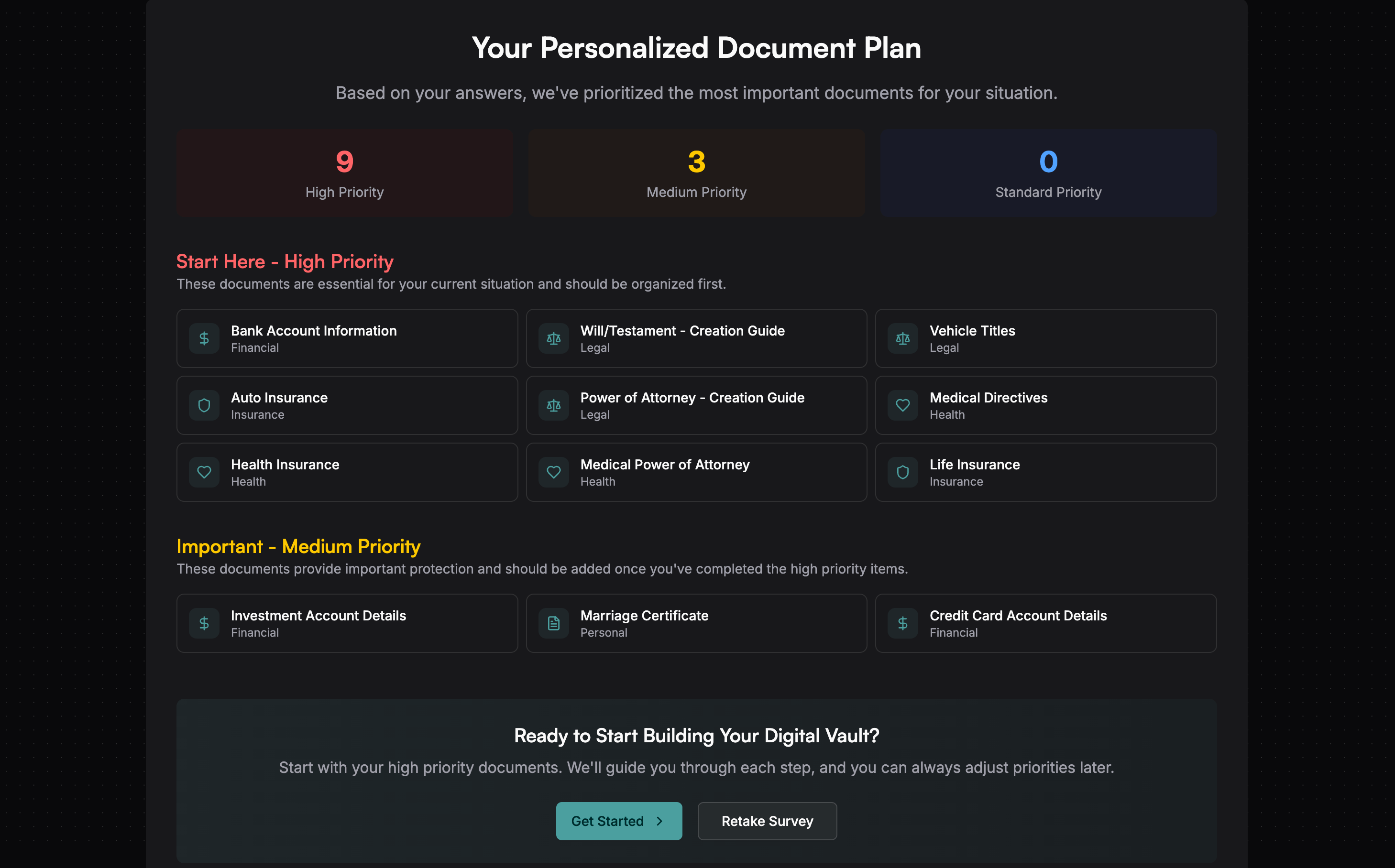Screen dimensions: 1395x868
Task: Click the Financial label under Bank Account Information
Action: 254,348
